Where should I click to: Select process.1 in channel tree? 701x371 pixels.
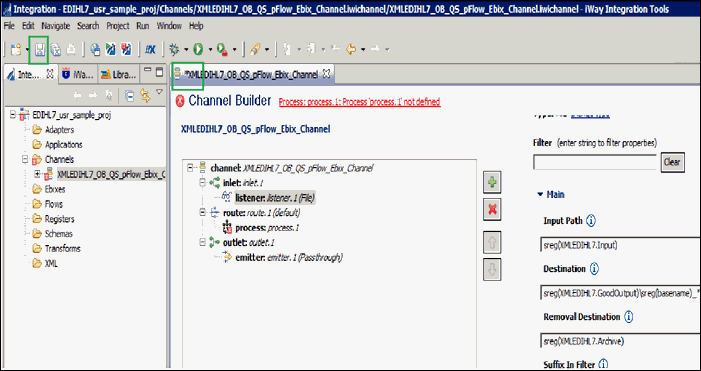click(267, 228)
